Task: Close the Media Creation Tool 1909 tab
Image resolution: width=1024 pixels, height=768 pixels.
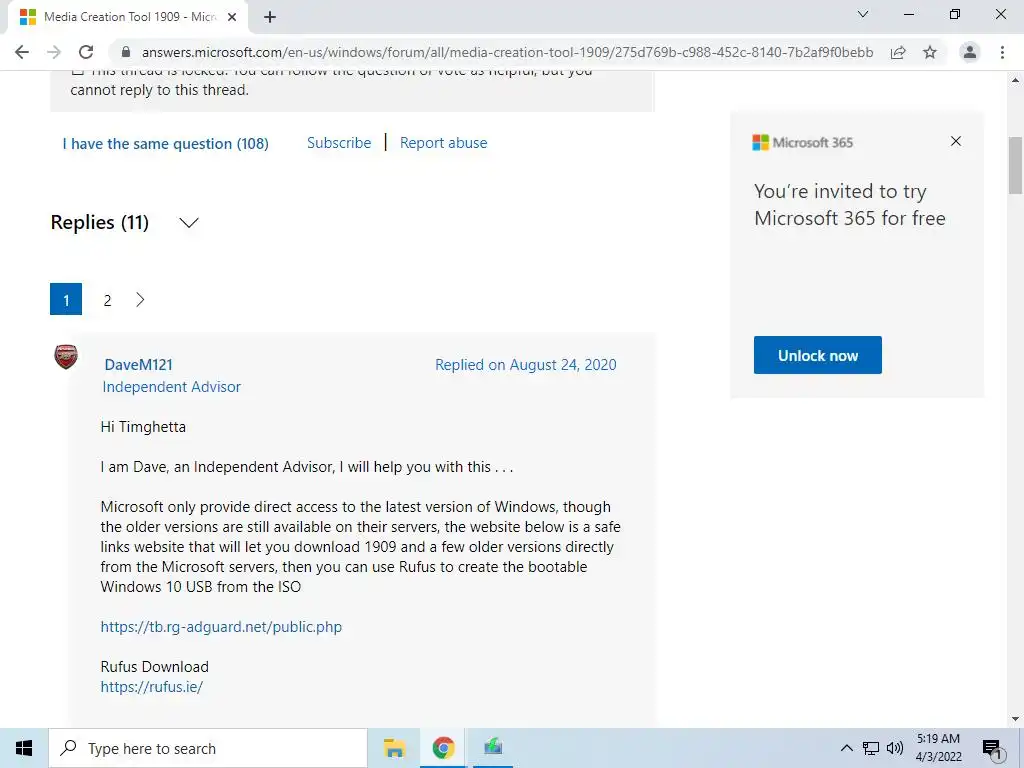Action: (232, 17)
